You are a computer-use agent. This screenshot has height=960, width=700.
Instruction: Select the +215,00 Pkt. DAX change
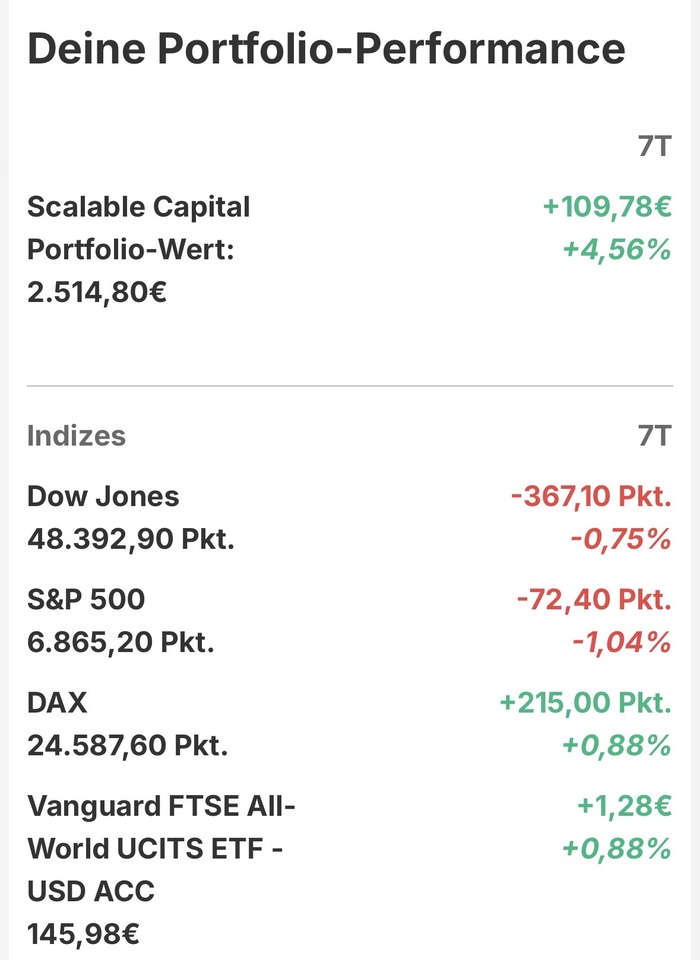[x=586, y=702]
